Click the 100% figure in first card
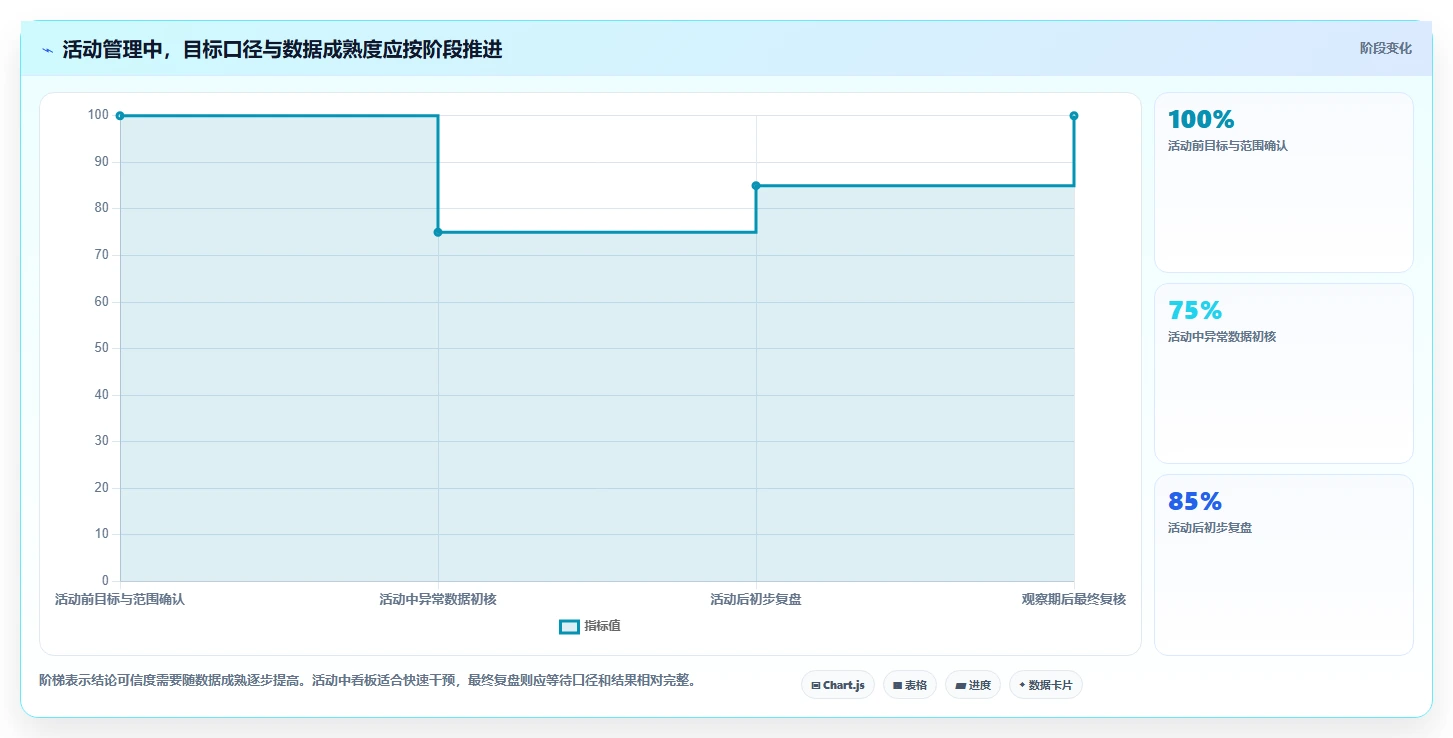This screenshot has height=738, width=1453. tap(1201, 120)
